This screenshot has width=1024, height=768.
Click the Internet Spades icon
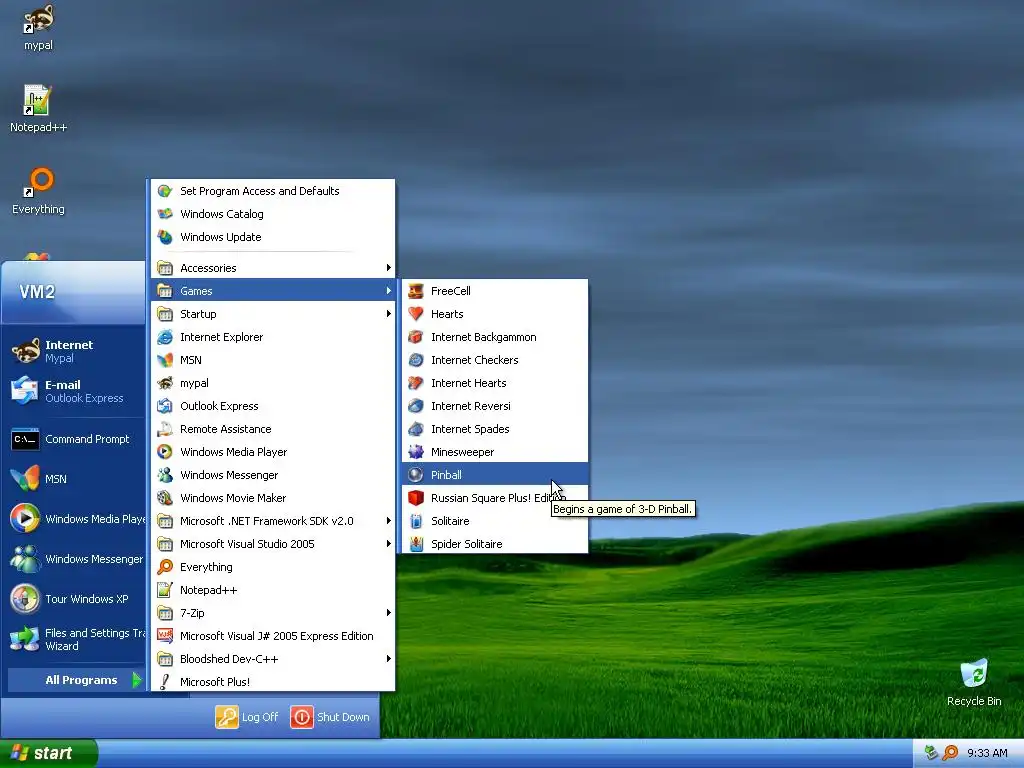[x=416, y=429]
